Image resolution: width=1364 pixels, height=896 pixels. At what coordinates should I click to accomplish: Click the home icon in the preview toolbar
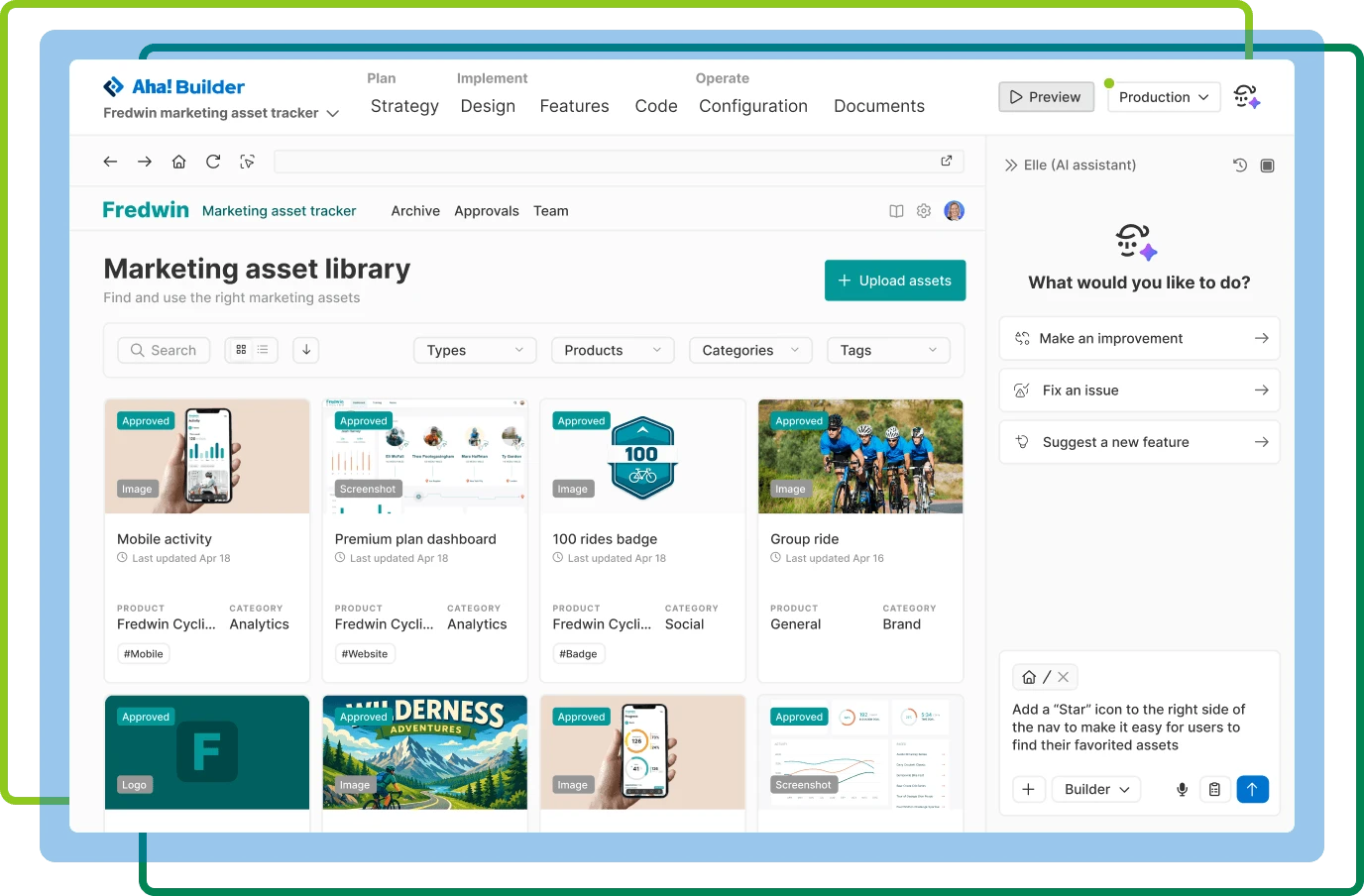(178, 161)
